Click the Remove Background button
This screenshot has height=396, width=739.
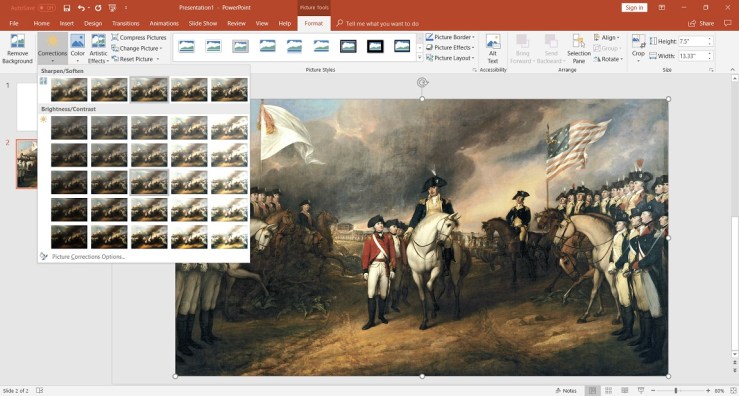point(17,49)
